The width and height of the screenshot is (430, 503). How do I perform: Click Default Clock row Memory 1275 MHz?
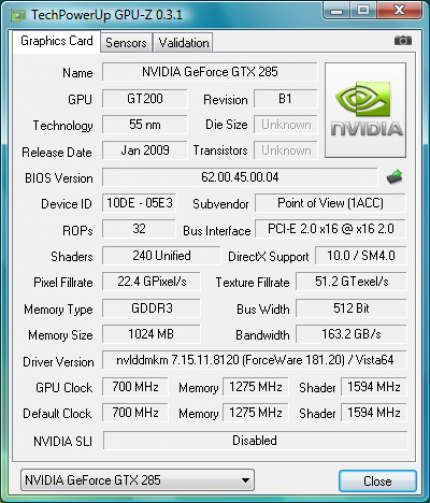click(x=255, y=413)
